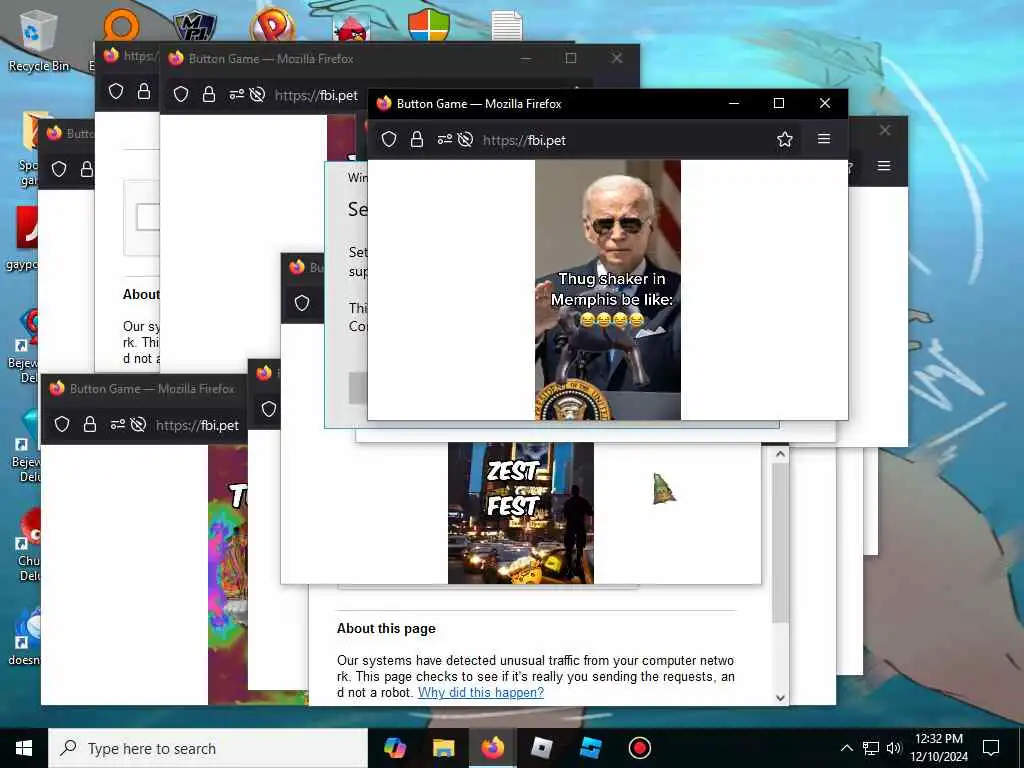Open the permissions icon in the bottom-left Button Game window

(x=118, y=424)
